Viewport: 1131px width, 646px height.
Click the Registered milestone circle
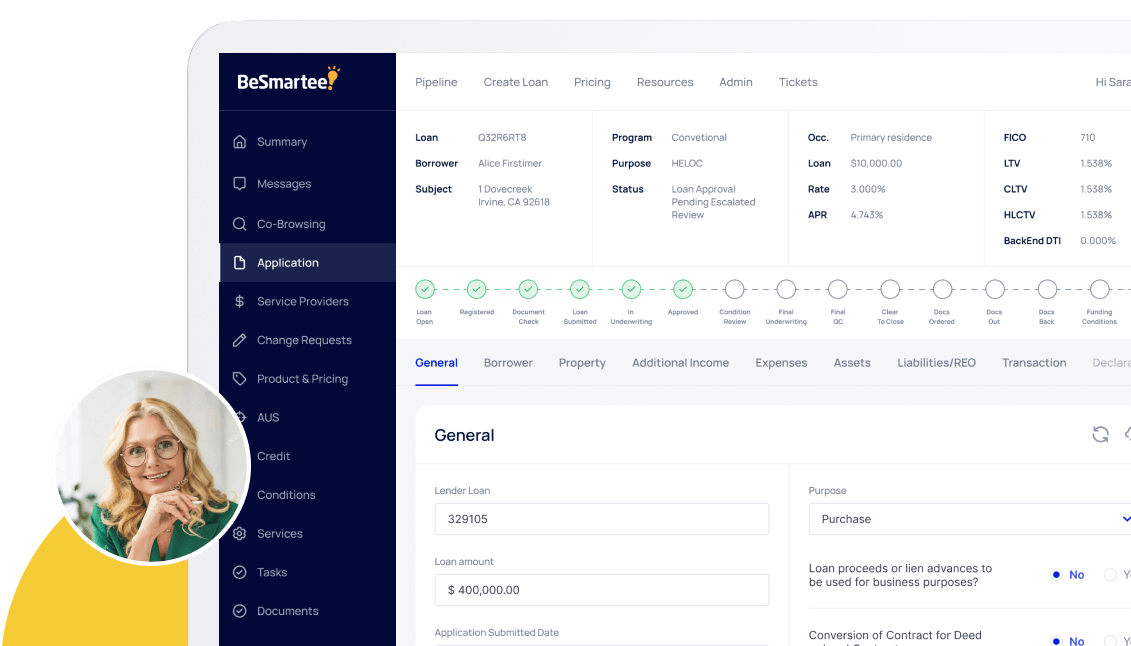476,289
